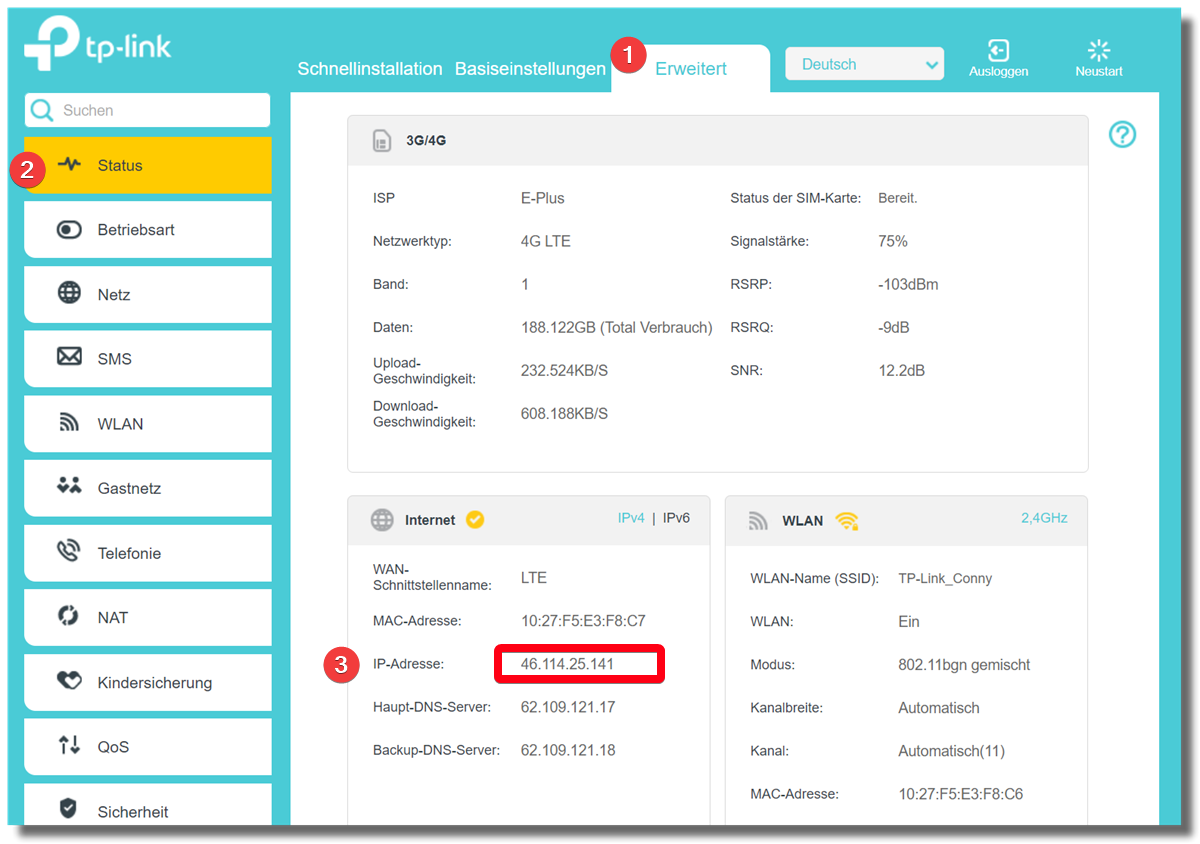
Task: Click the tp-link logo
Action: [98, 46]
